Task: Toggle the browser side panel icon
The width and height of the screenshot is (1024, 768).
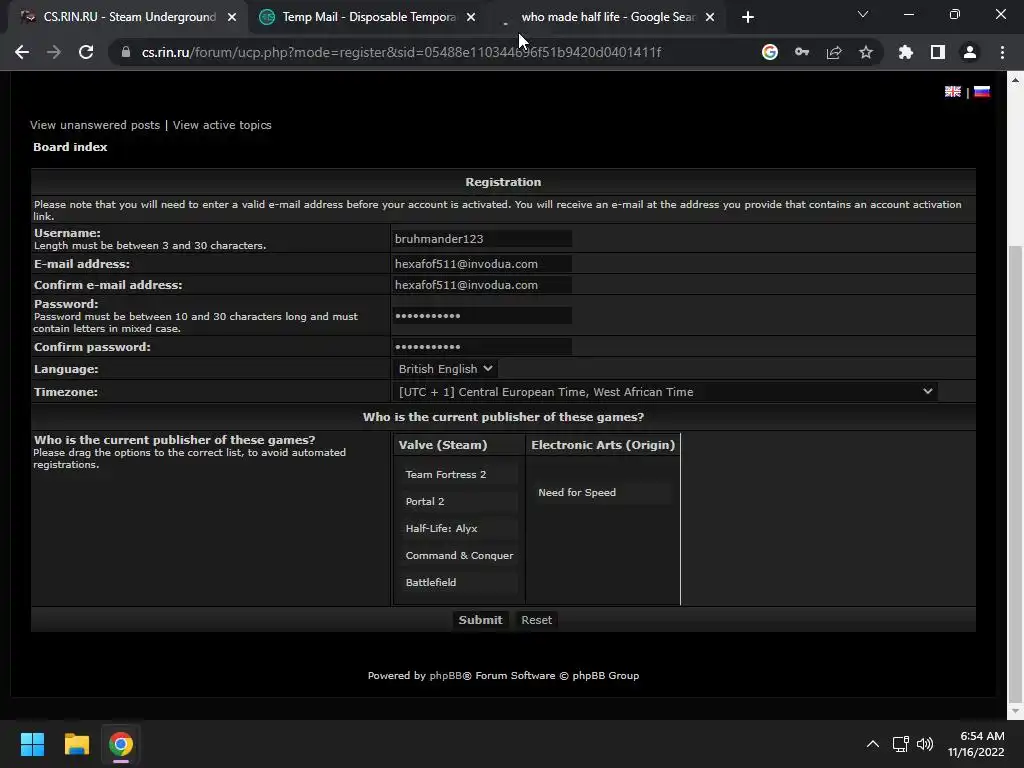Action: click(x=938, y=52)
